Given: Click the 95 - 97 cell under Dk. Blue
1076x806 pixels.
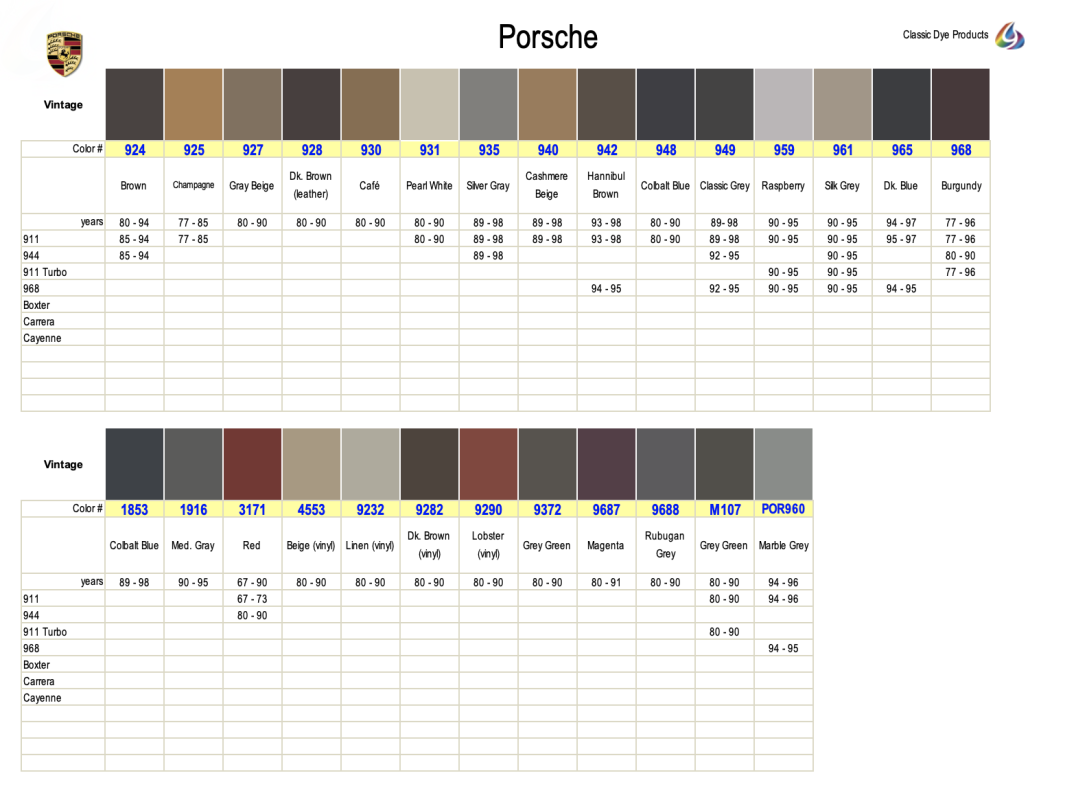Looking at the screenshot, I should coord(901,239).
